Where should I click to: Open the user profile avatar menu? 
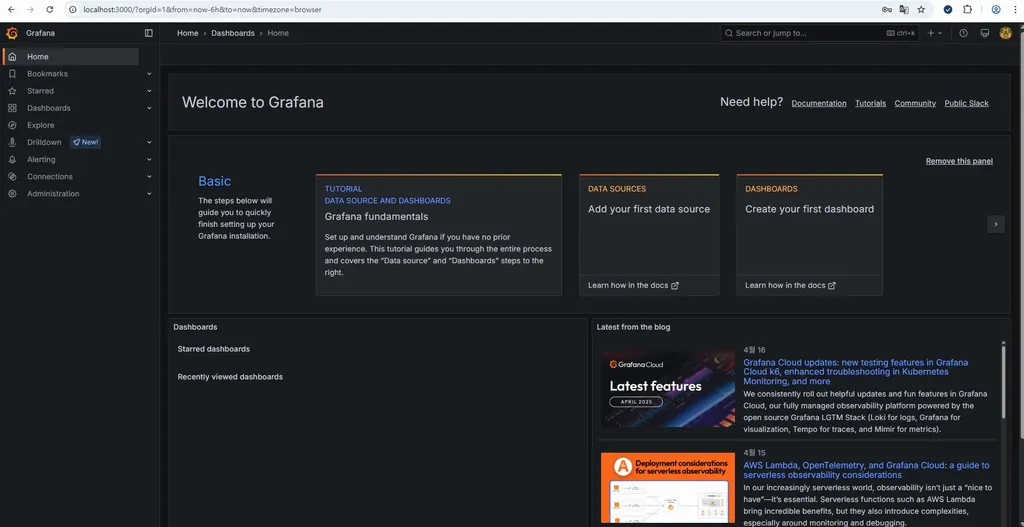[1006, 33]
